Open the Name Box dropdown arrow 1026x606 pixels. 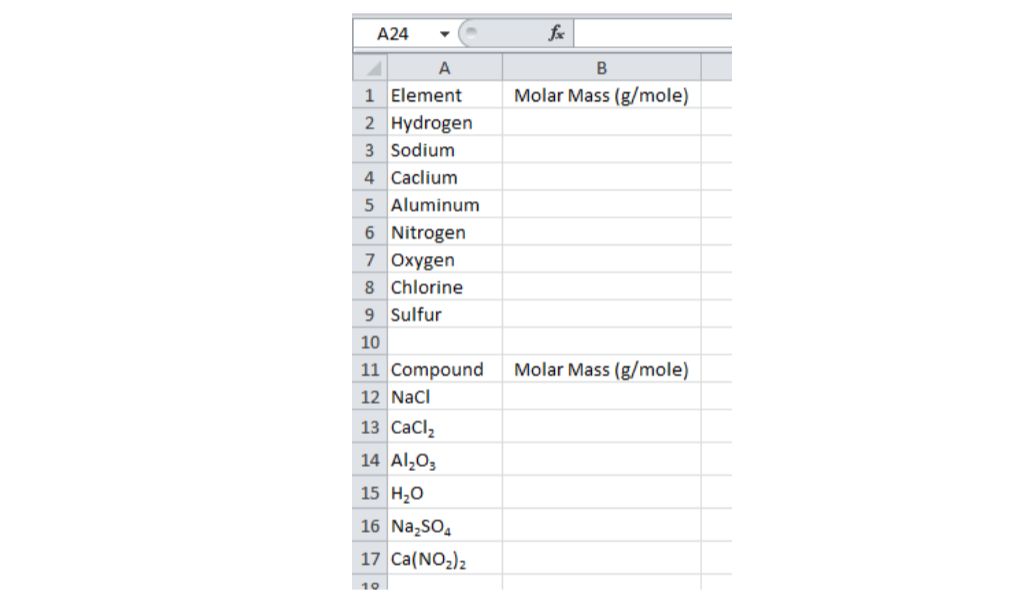click(443, 33)
